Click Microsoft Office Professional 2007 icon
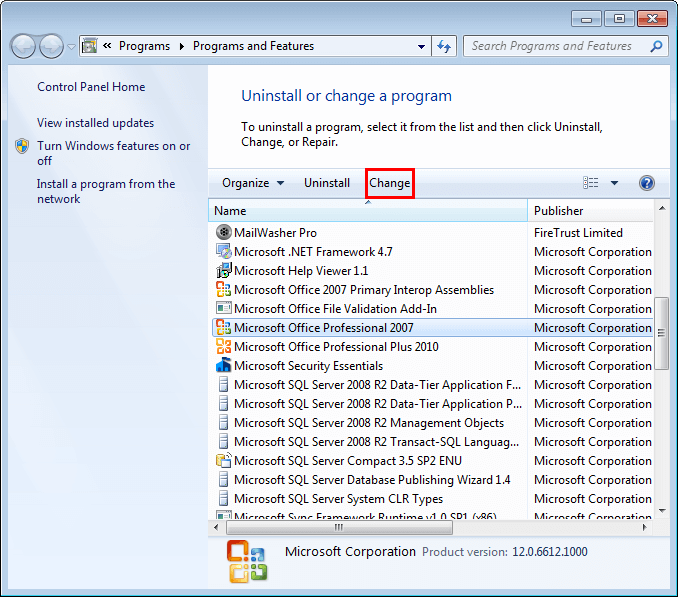Viewport: 678px width, 597px height. [x=223, y=327]
